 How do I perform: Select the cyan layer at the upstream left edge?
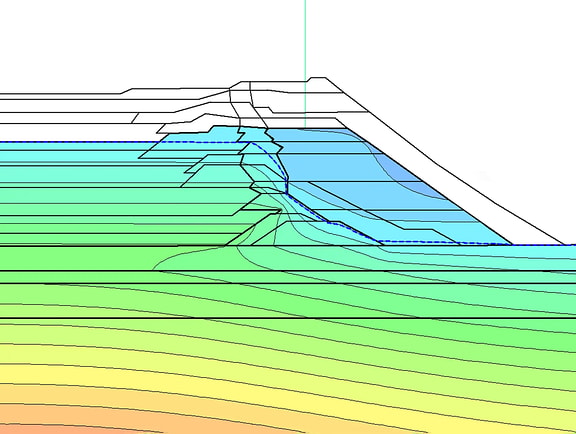tap(73, 146)
